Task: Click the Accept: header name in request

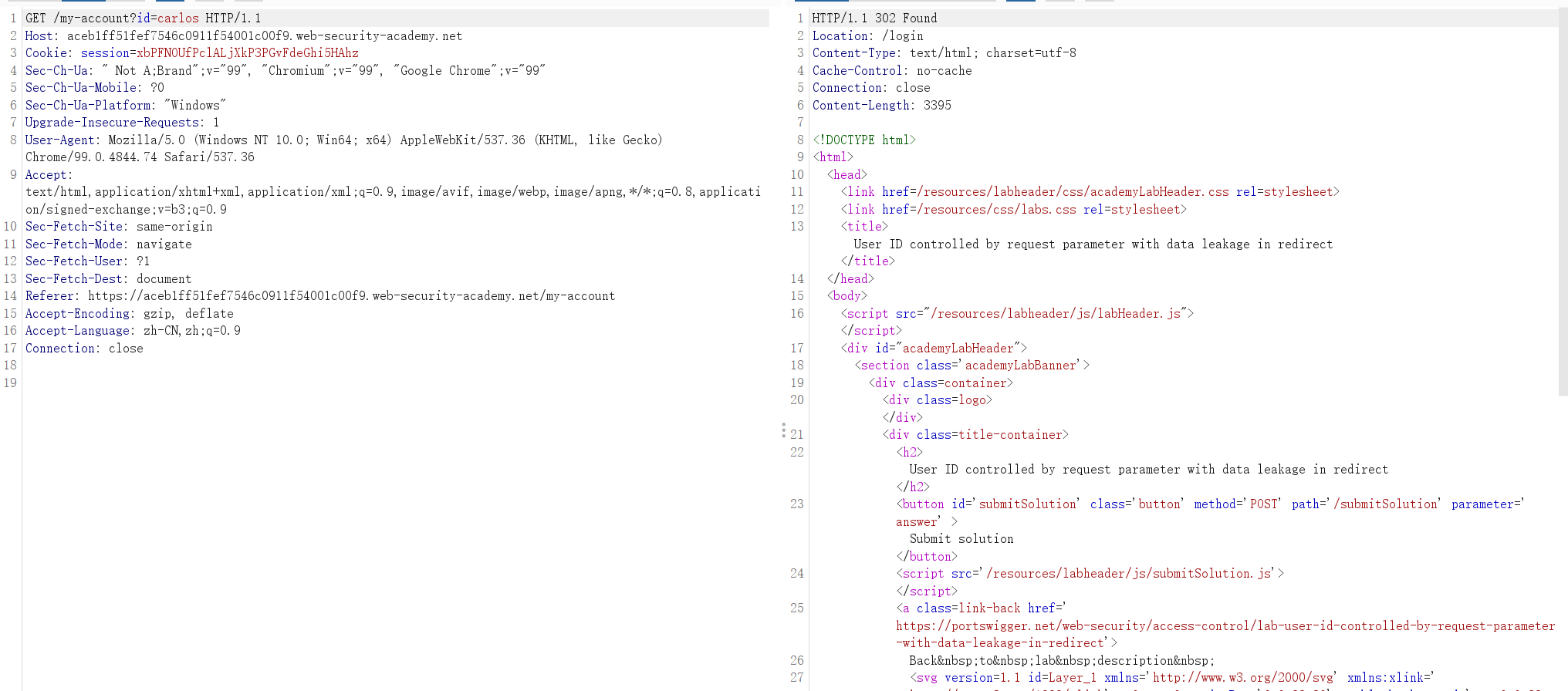Action: click(49, 174)
